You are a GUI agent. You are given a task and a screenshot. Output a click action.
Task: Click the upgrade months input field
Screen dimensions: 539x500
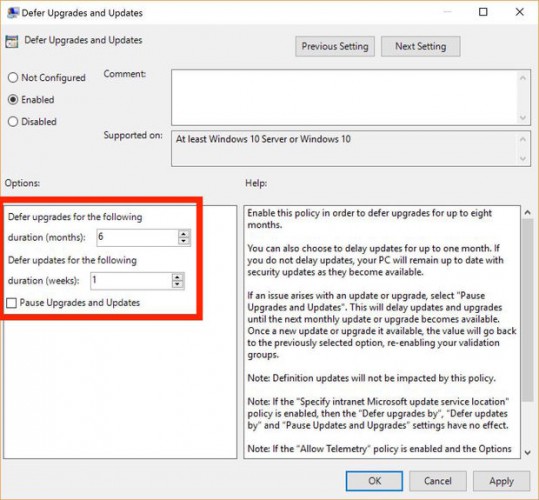point(138,237)
